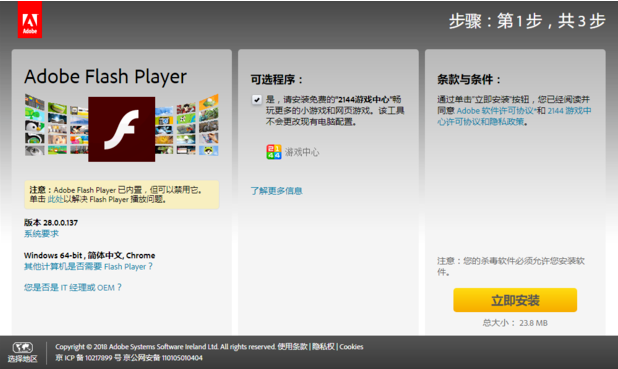
Task: Open the 隐私权 footer link
Action: 323,347
